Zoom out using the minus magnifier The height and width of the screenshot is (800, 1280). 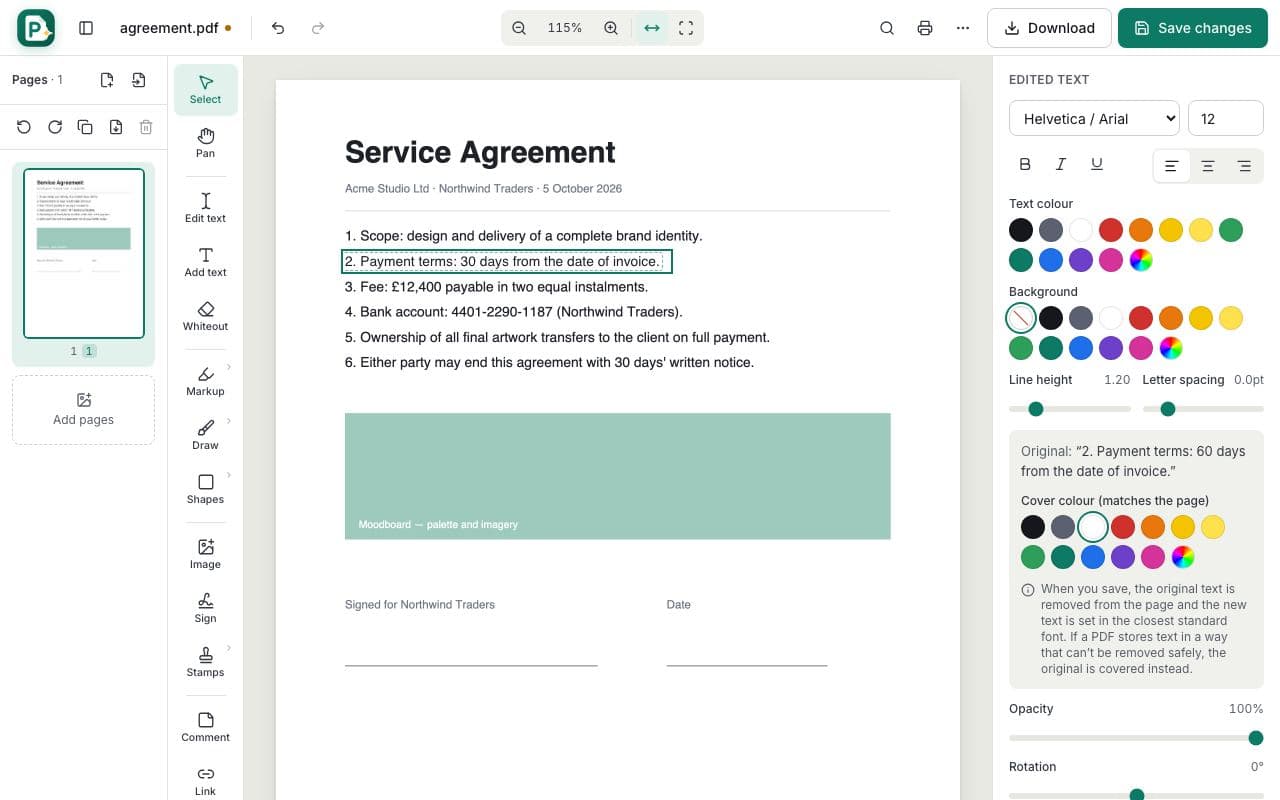point(519,28)
